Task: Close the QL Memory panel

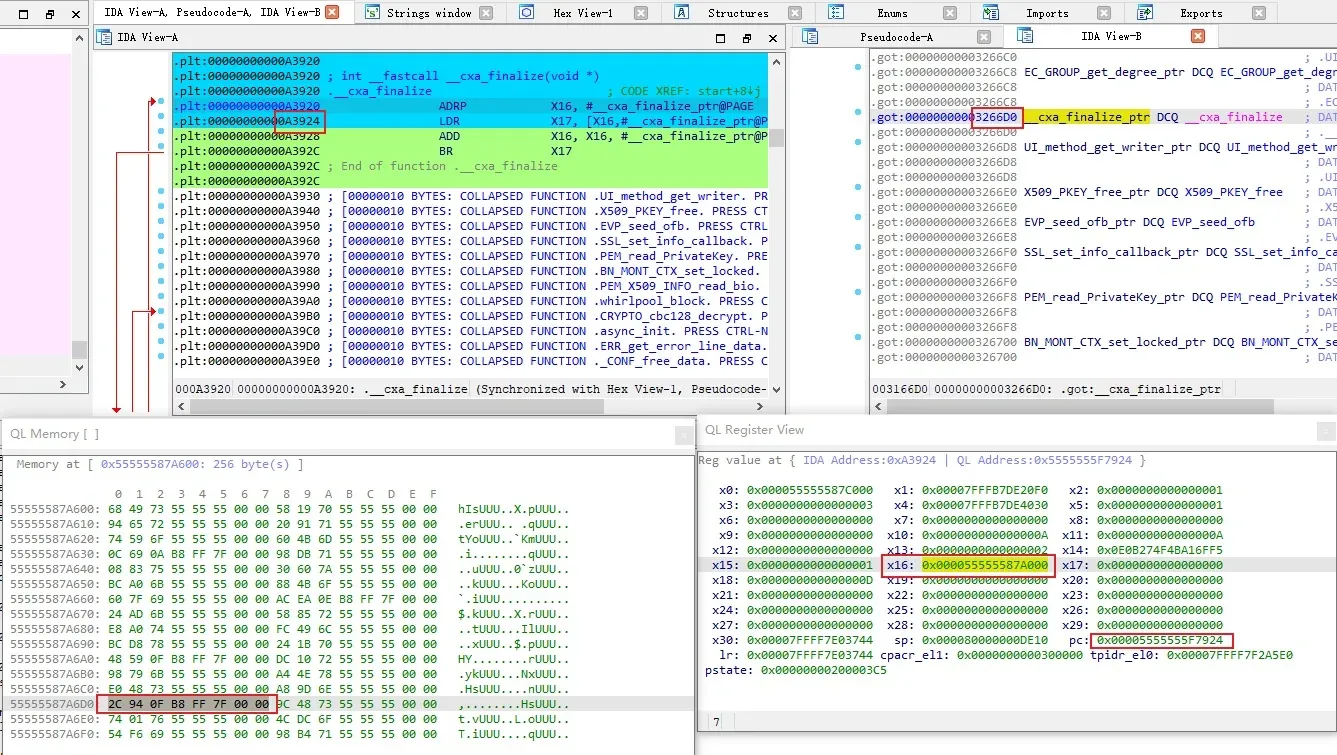Action: (684, 435)
